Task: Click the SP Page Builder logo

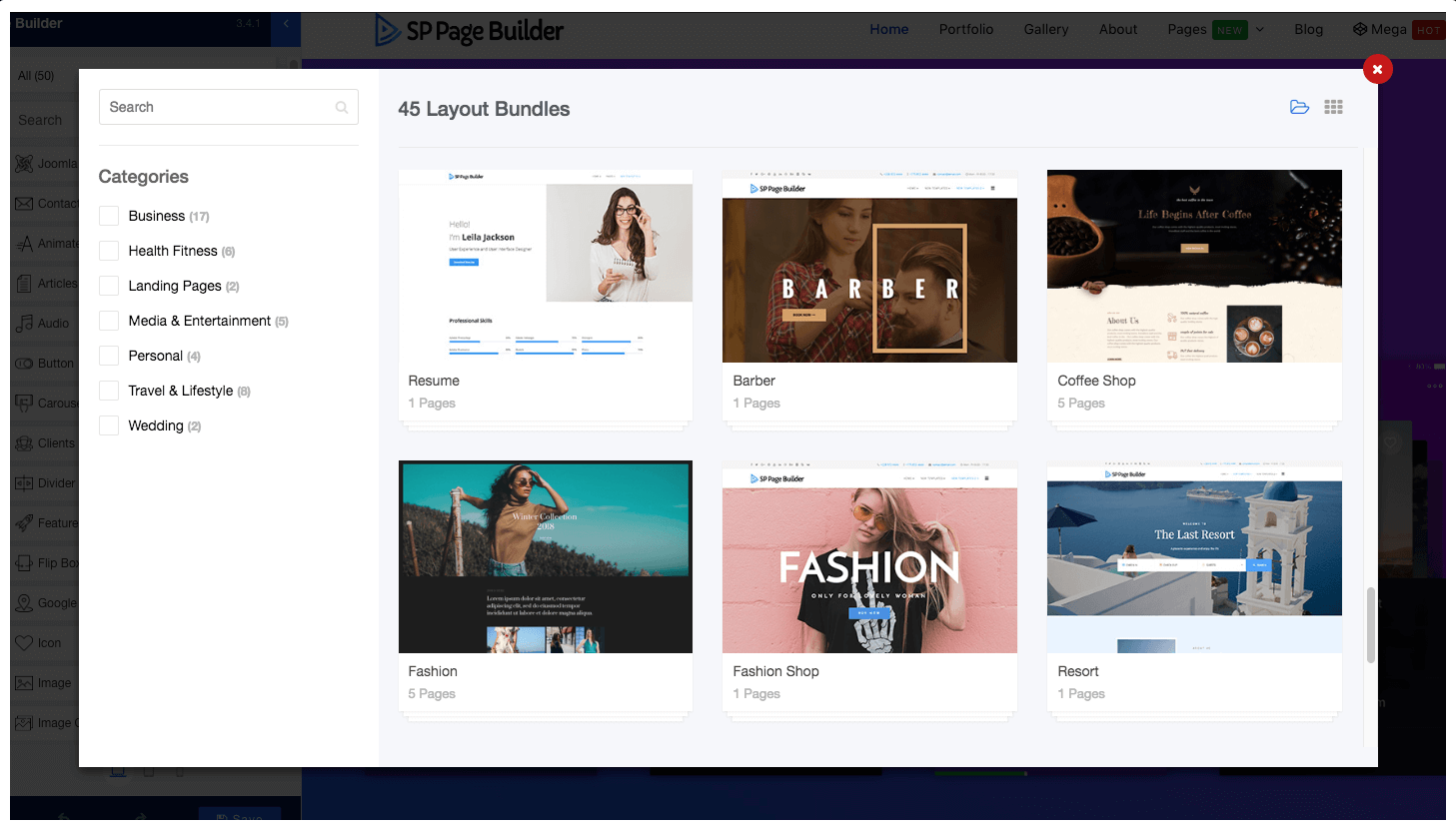Action: 469,31
